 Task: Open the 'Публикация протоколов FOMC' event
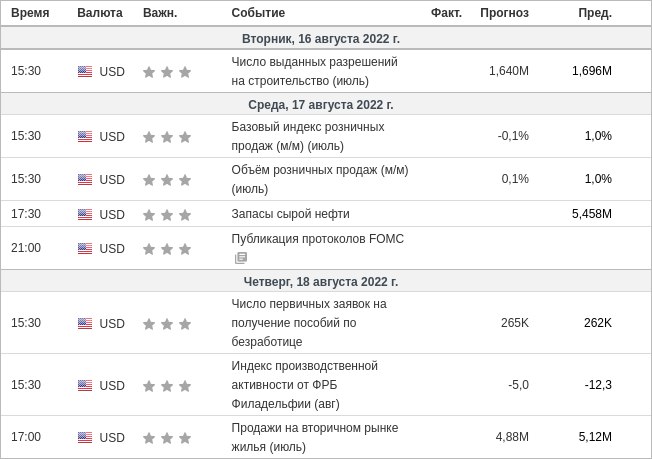(x=317, y=239)
